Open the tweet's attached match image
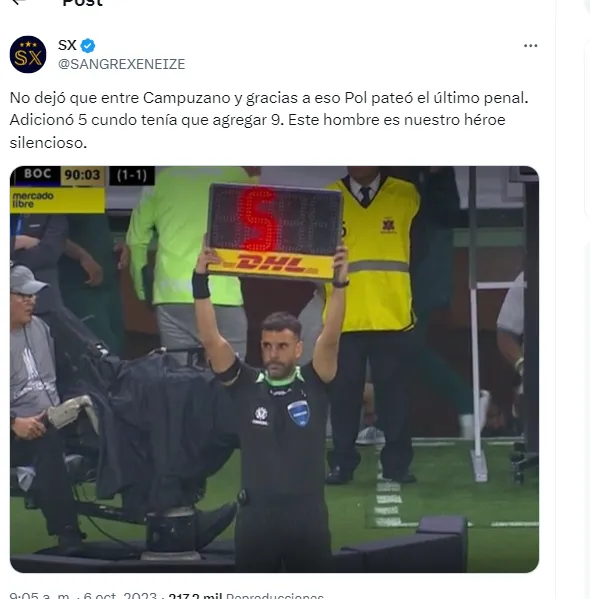The height and width of the screenshot is (599, 590). coord(274,369)
